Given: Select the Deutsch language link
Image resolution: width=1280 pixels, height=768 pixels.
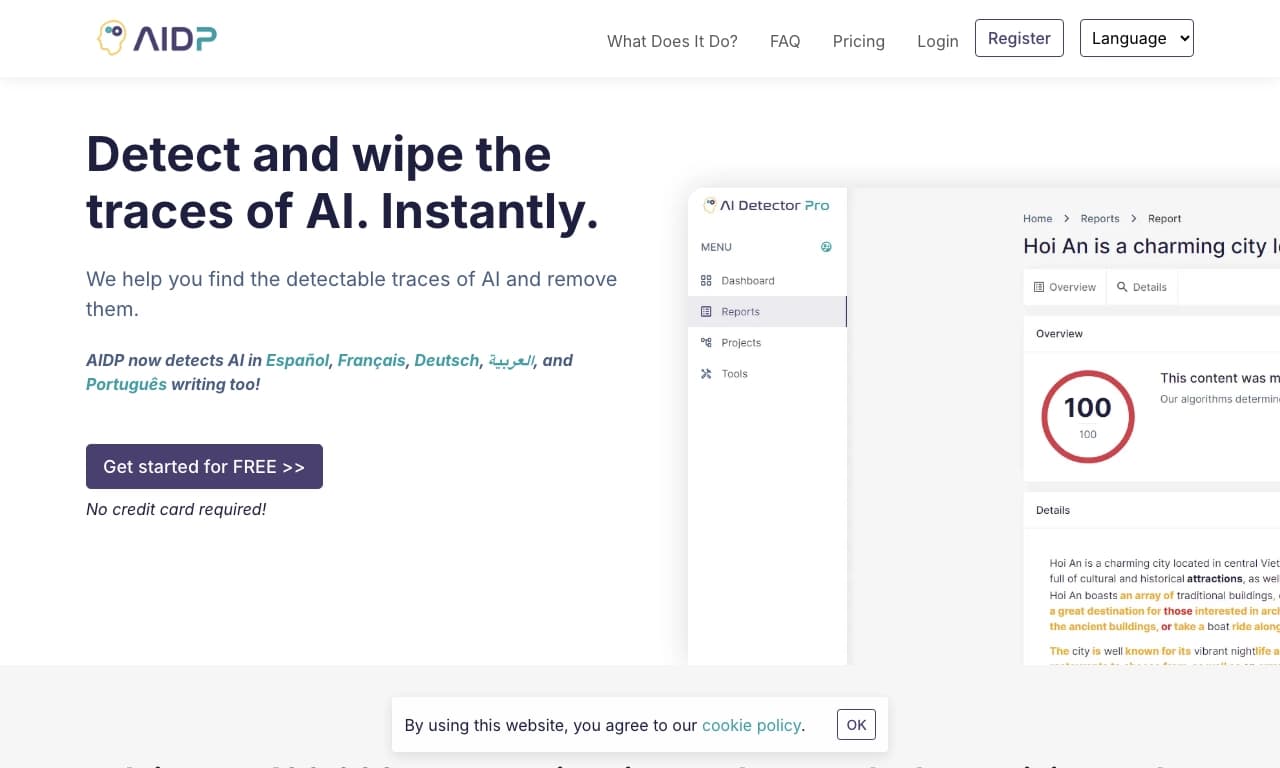Looking at the screenshot, I should (x=447, y=360).
